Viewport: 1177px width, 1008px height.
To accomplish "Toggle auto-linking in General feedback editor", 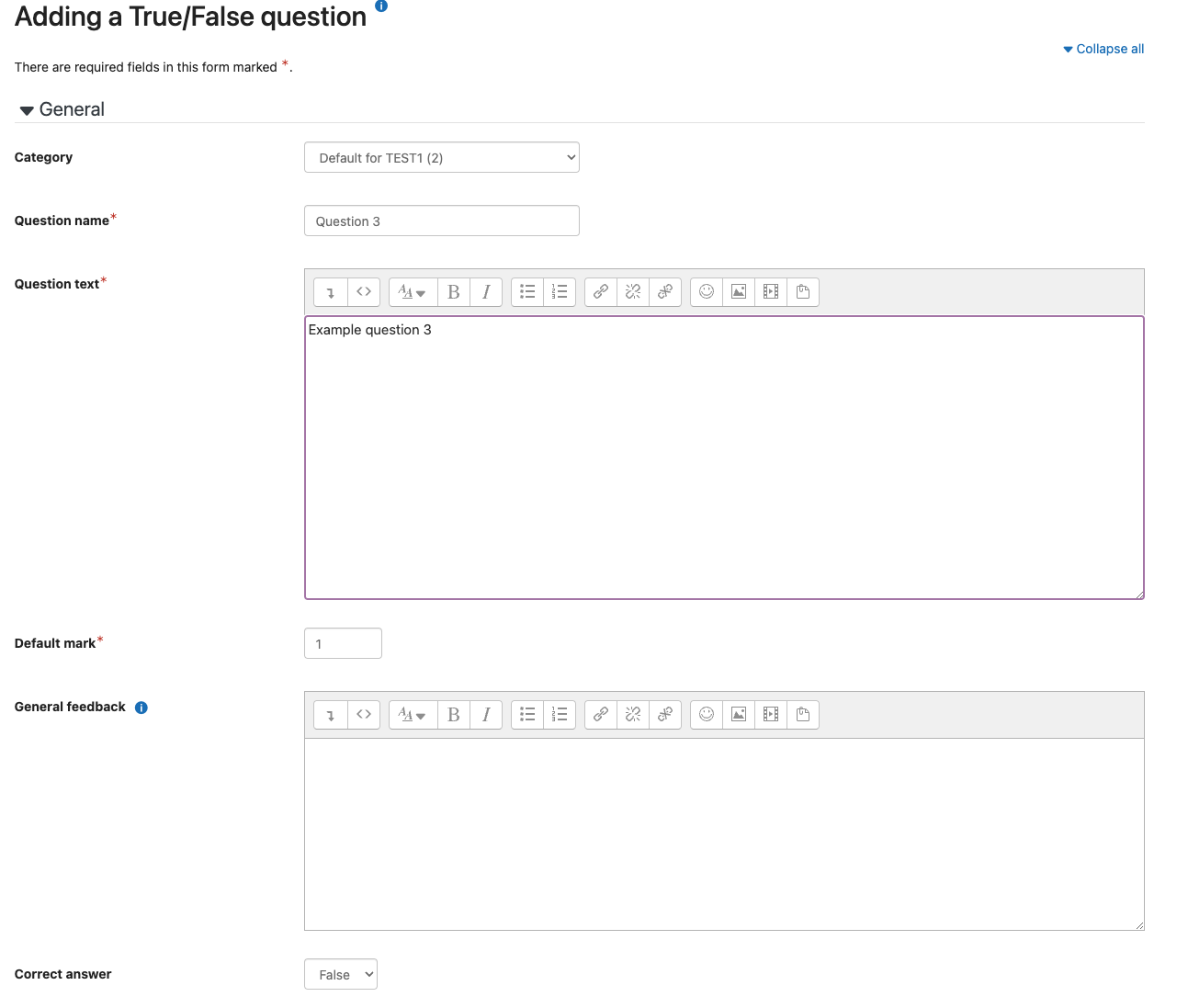I will (x=665, y=715).
